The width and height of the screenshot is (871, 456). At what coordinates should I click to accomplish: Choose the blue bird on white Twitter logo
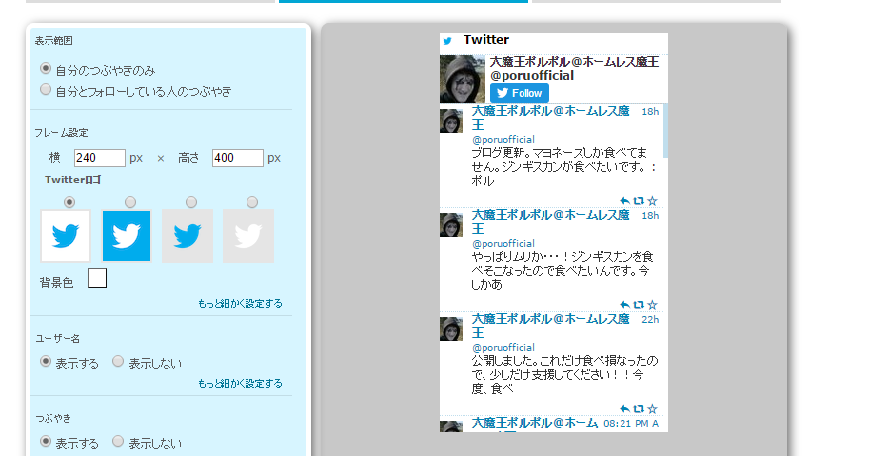(66, 236)
